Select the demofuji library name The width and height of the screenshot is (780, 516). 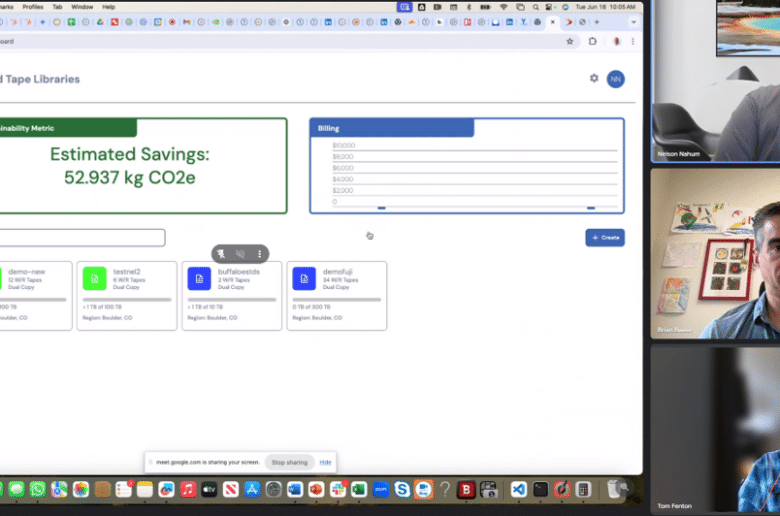338,272
